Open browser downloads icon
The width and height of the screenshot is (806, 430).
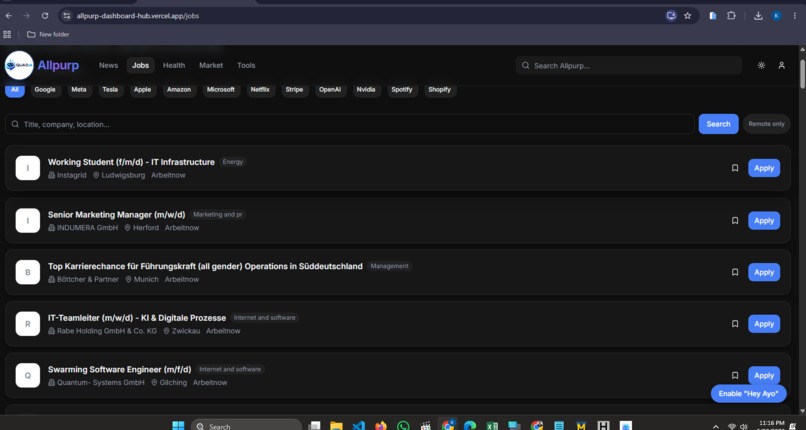click(x=758, y=16)
